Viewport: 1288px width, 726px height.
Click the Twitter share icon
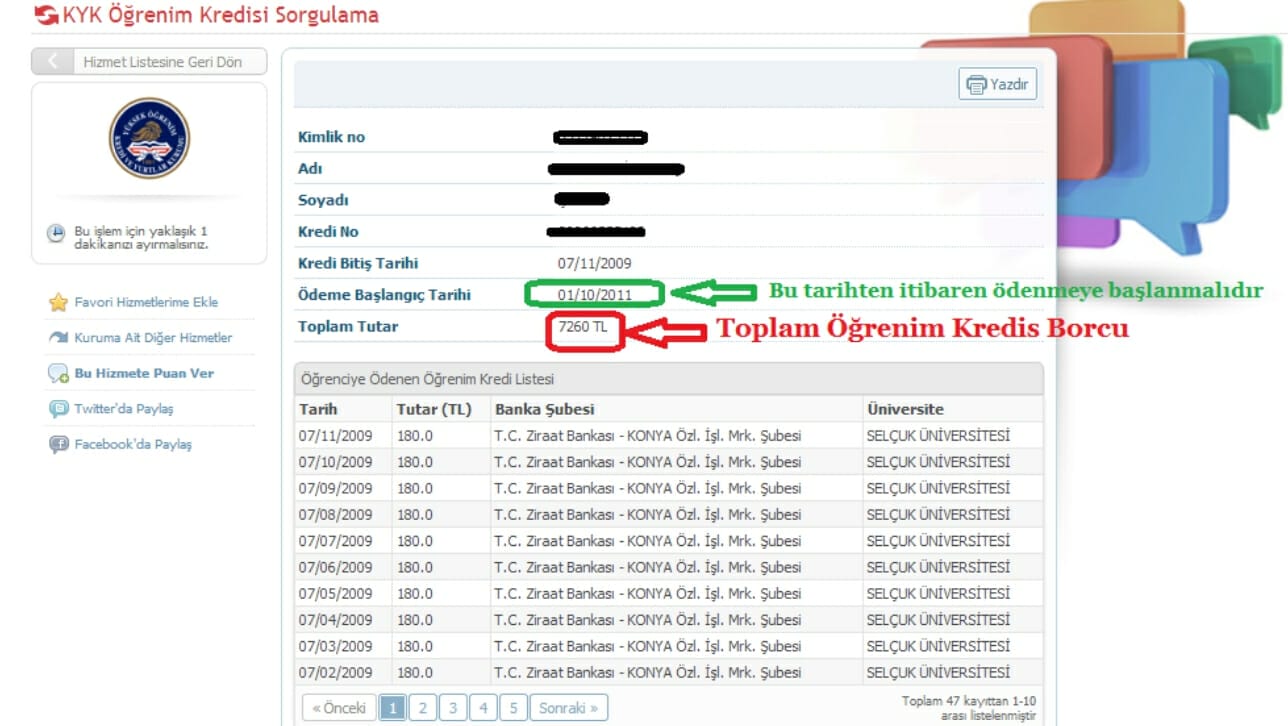[59, 409]
